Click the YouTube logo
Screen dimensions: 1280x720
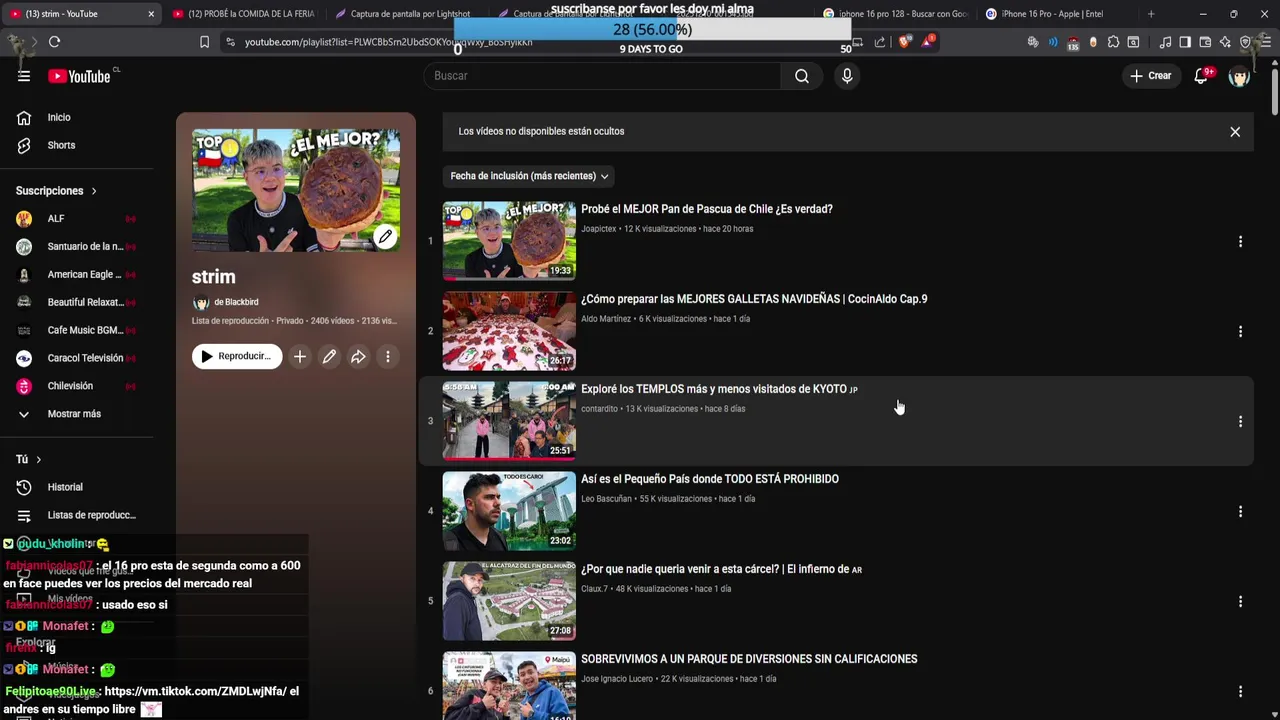(79, 76)
